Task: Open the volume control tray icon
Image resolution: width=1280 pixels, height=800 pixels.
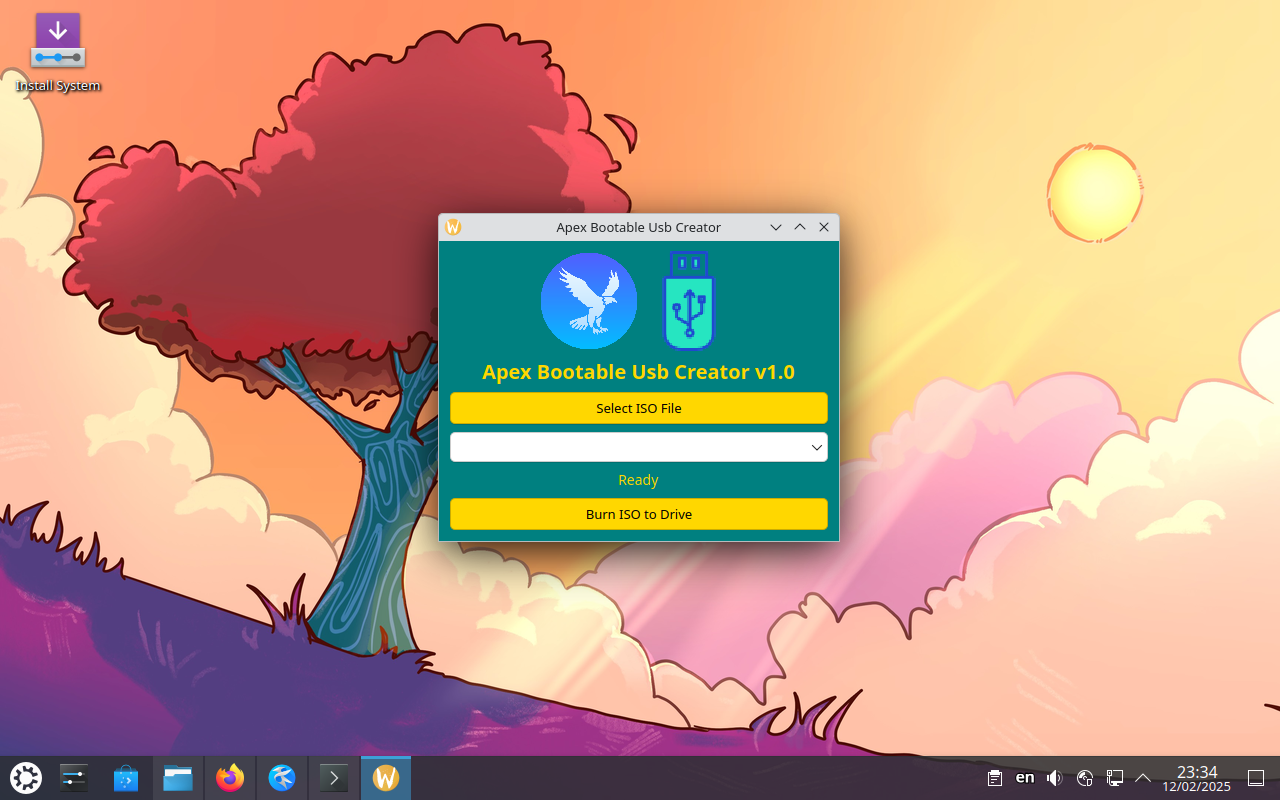Action: pyautogui.click(x=1054, y=778)
